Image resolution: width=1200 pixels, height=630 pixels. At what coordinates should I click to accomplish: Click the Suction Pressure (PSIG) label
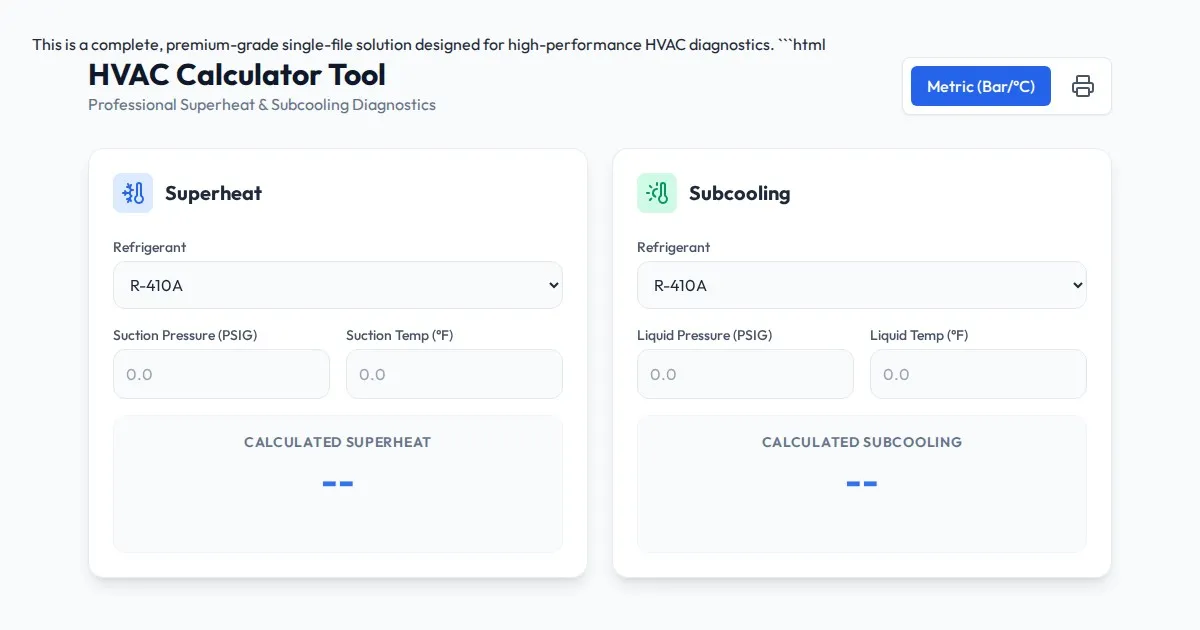(x=185, y=335)
